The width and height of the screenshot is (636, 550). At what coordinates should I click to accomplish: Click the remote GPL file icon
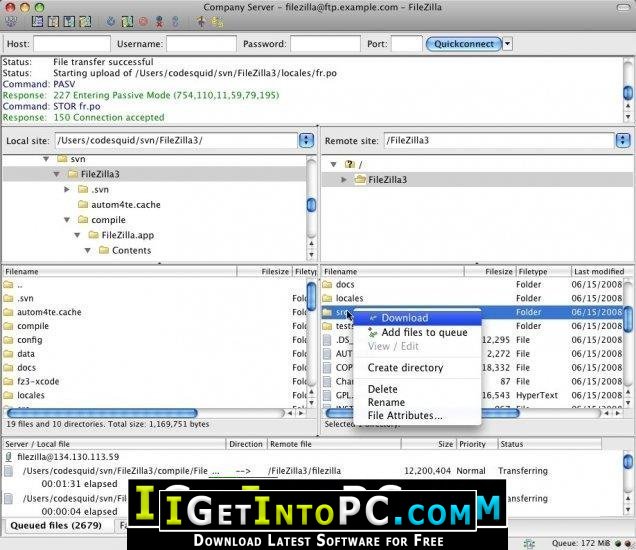(327, 395)
